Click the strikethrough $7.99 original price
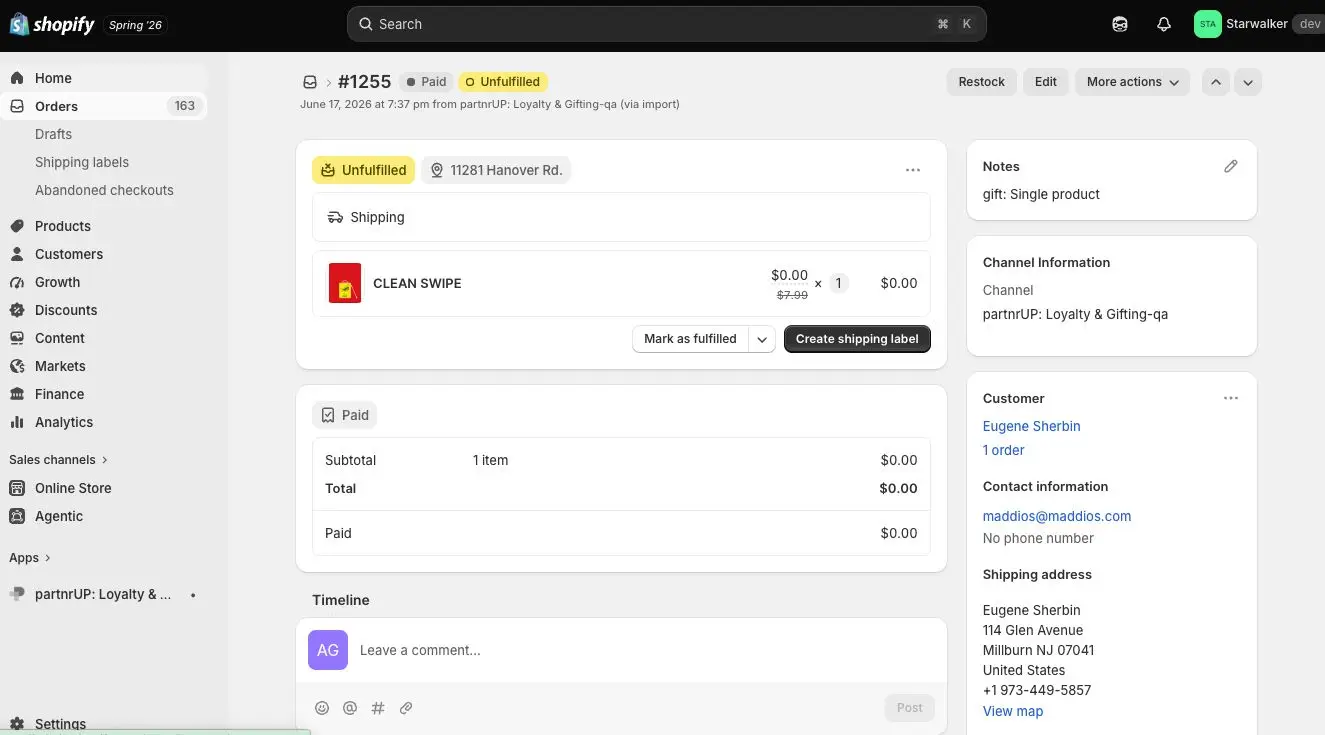 click(792, 295)
